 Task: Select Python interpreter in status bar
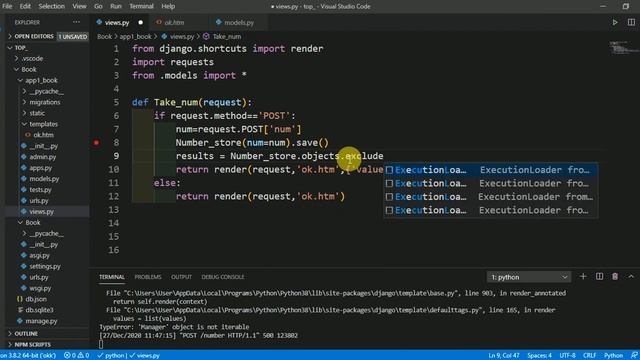click(x=28, y=356)
